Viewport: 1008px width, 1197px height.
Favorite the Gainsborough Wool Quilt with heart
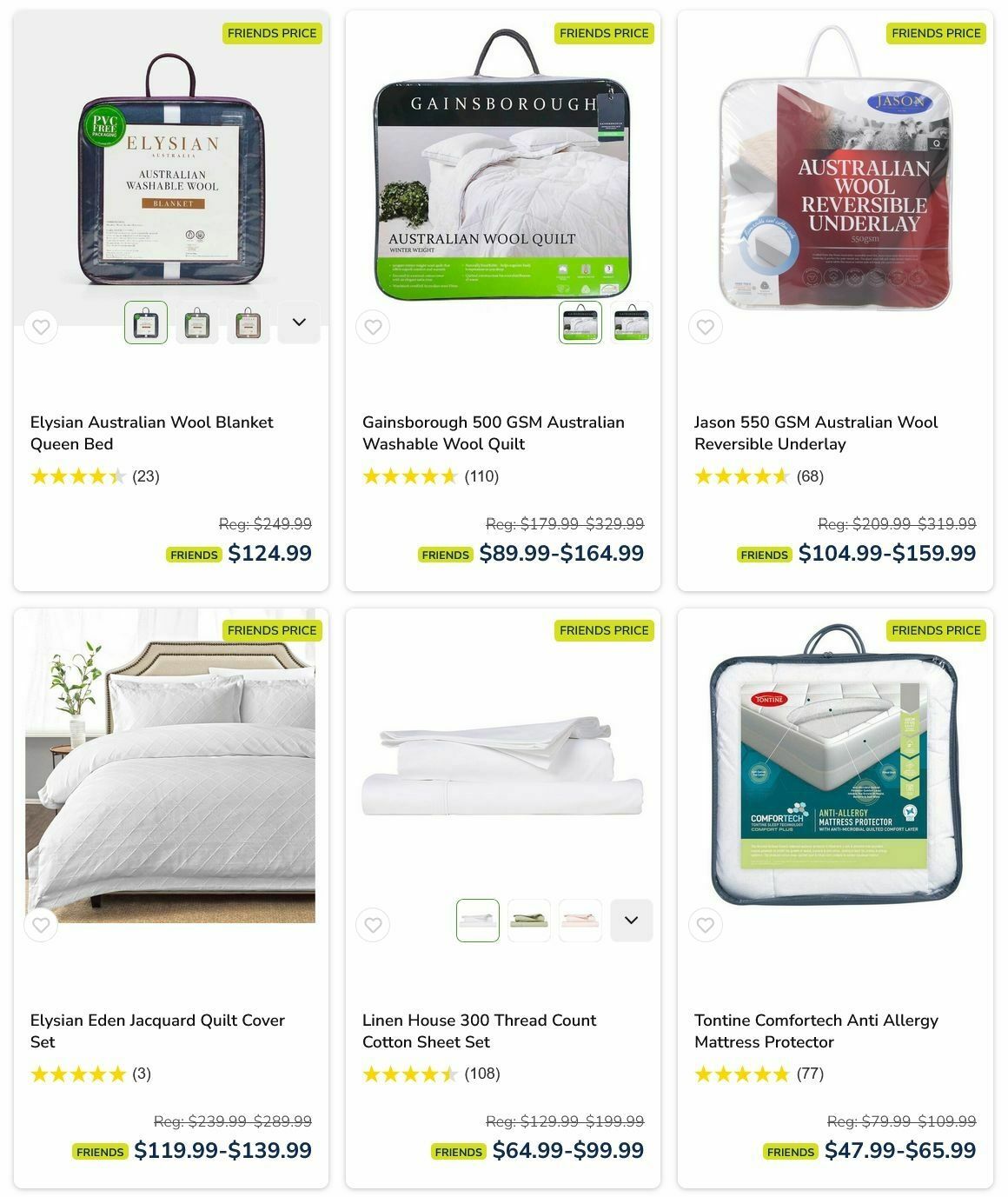pos(373,327)
